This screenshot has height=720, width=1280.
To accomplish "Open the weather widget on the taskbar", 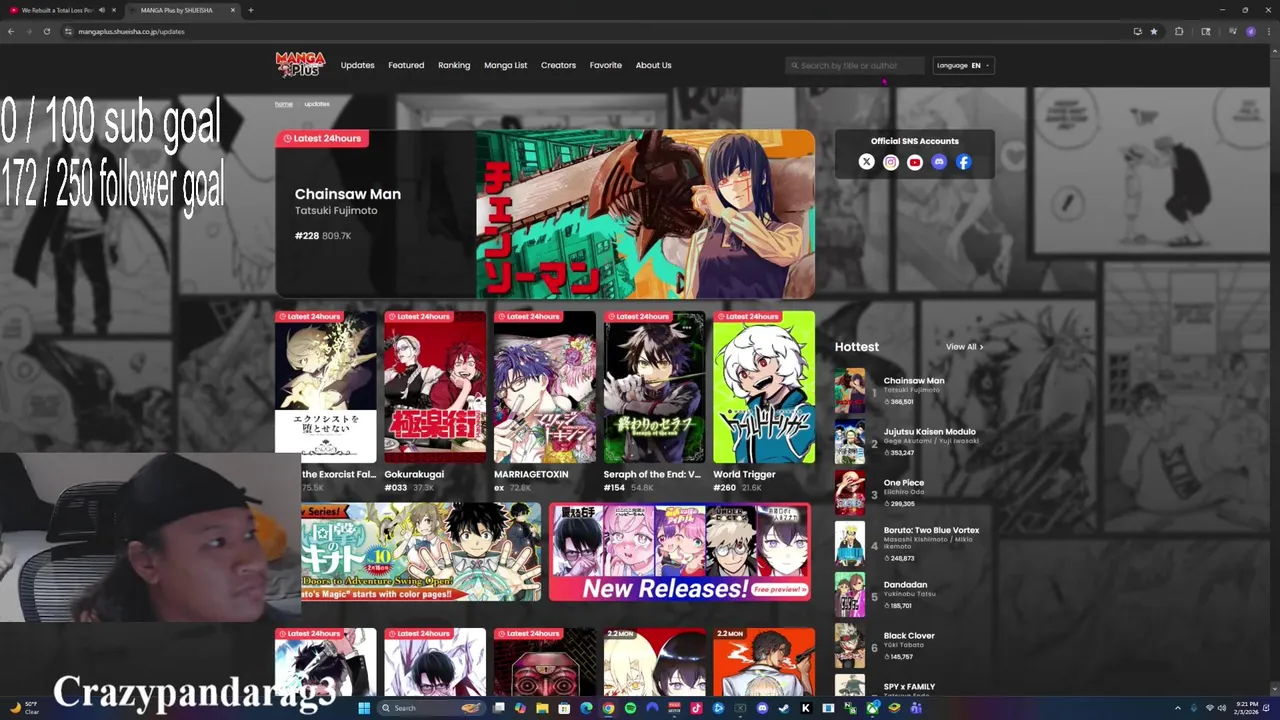I will (23, 708).
